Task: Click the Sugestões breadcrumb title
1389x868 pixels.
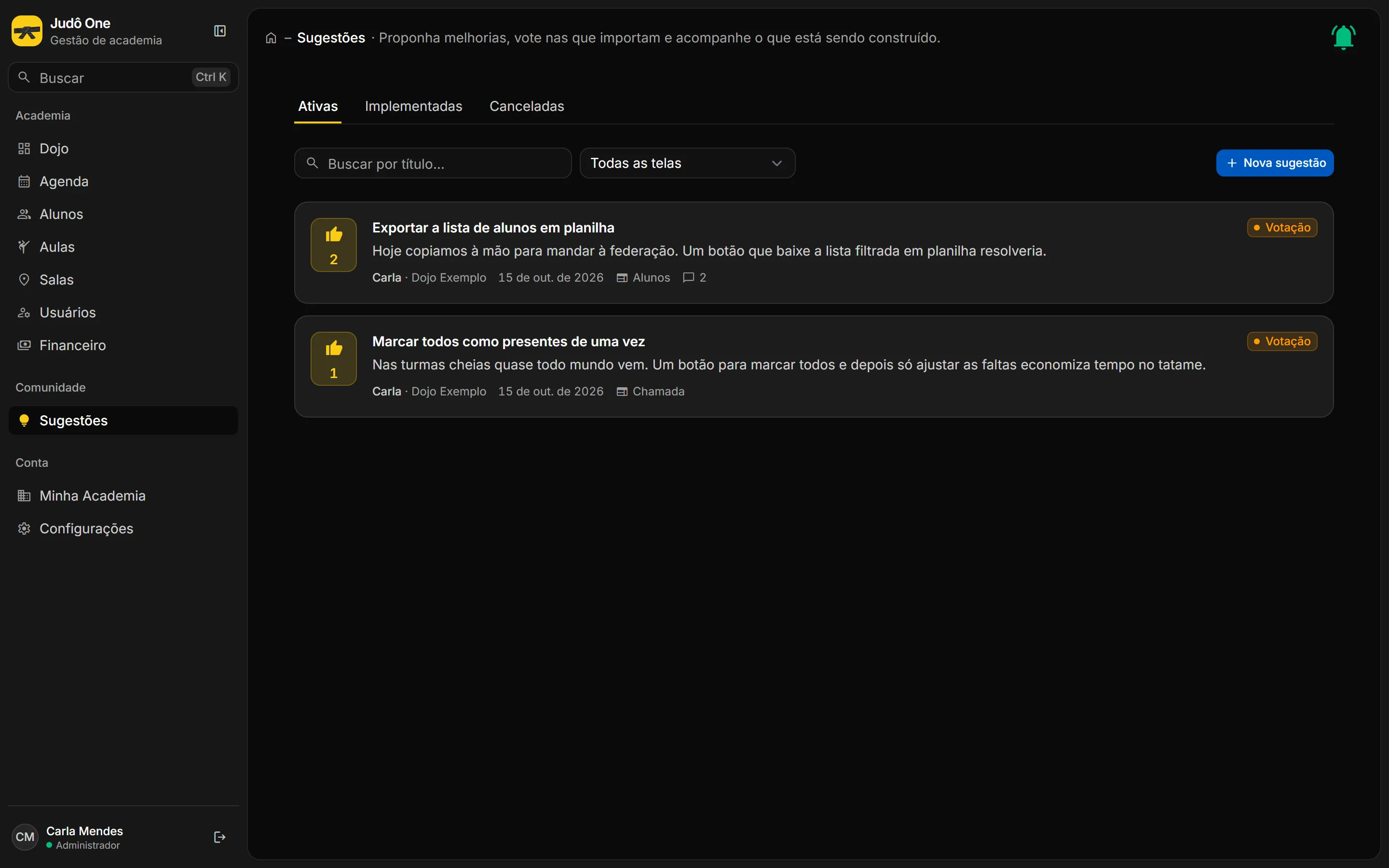Action: (330, 38)
